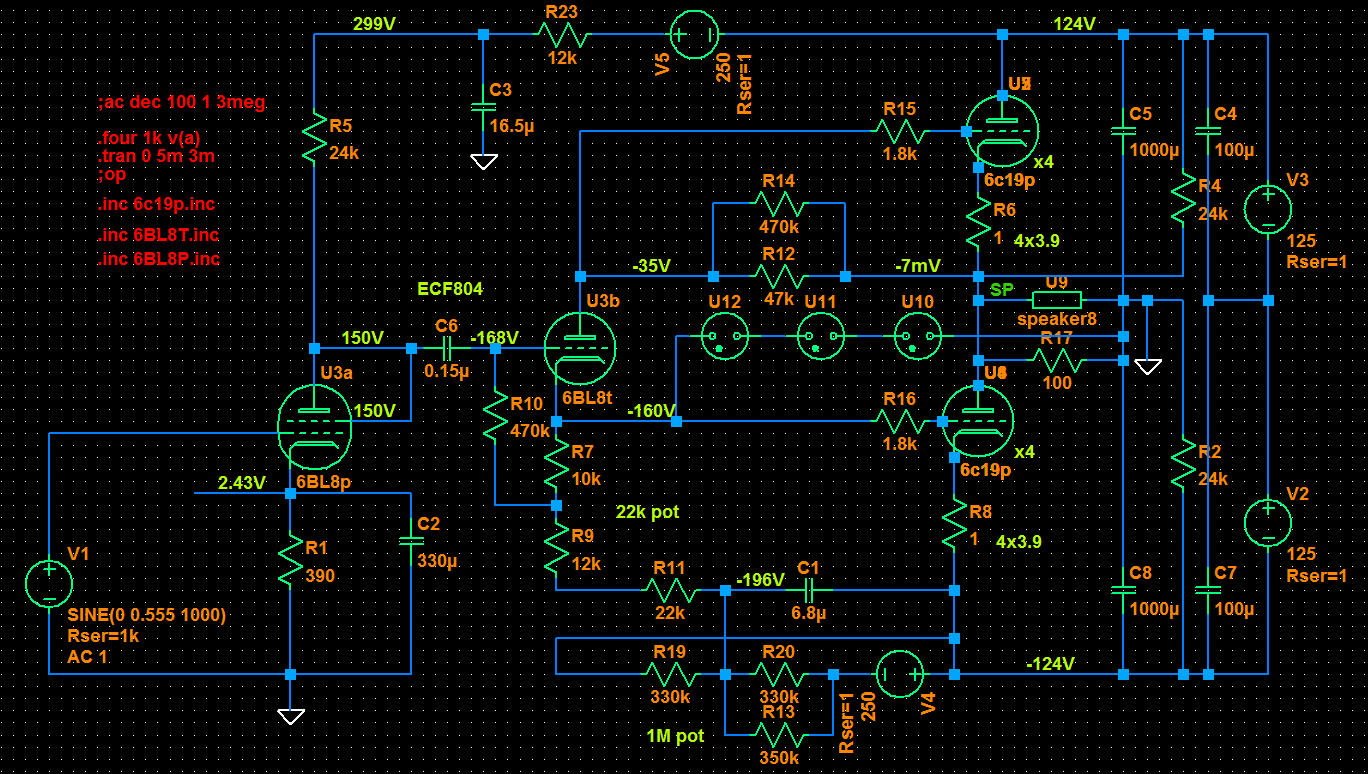Select the V5 voltage source symbol
This screenshot has width=1368, height=774.
tap(693, 36)
